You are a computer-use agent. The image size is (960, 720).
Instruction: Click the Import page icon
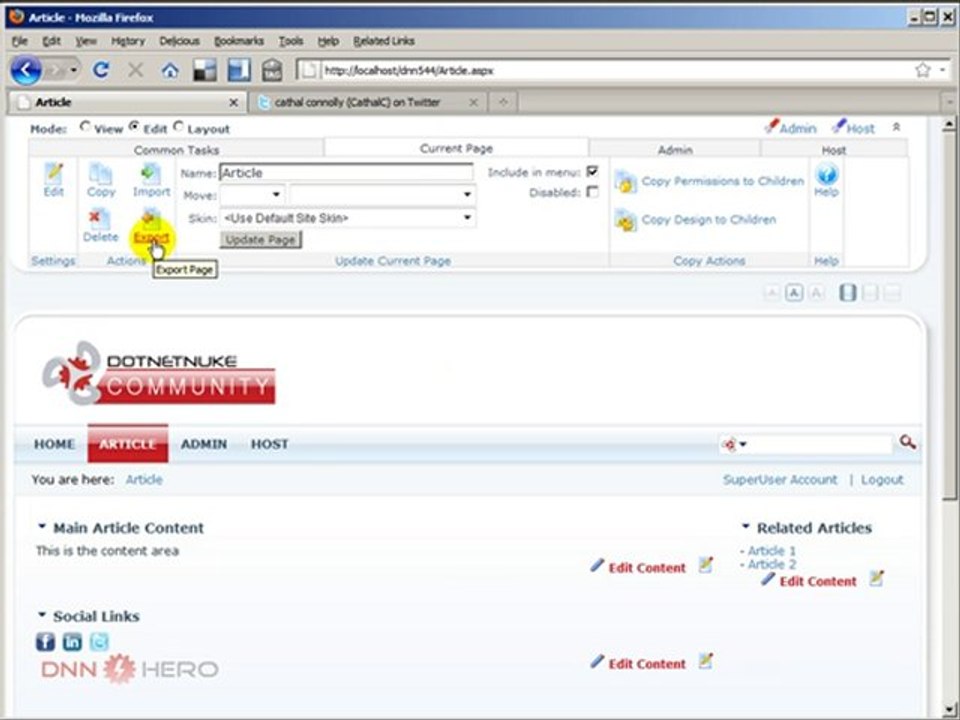point(151,174)
